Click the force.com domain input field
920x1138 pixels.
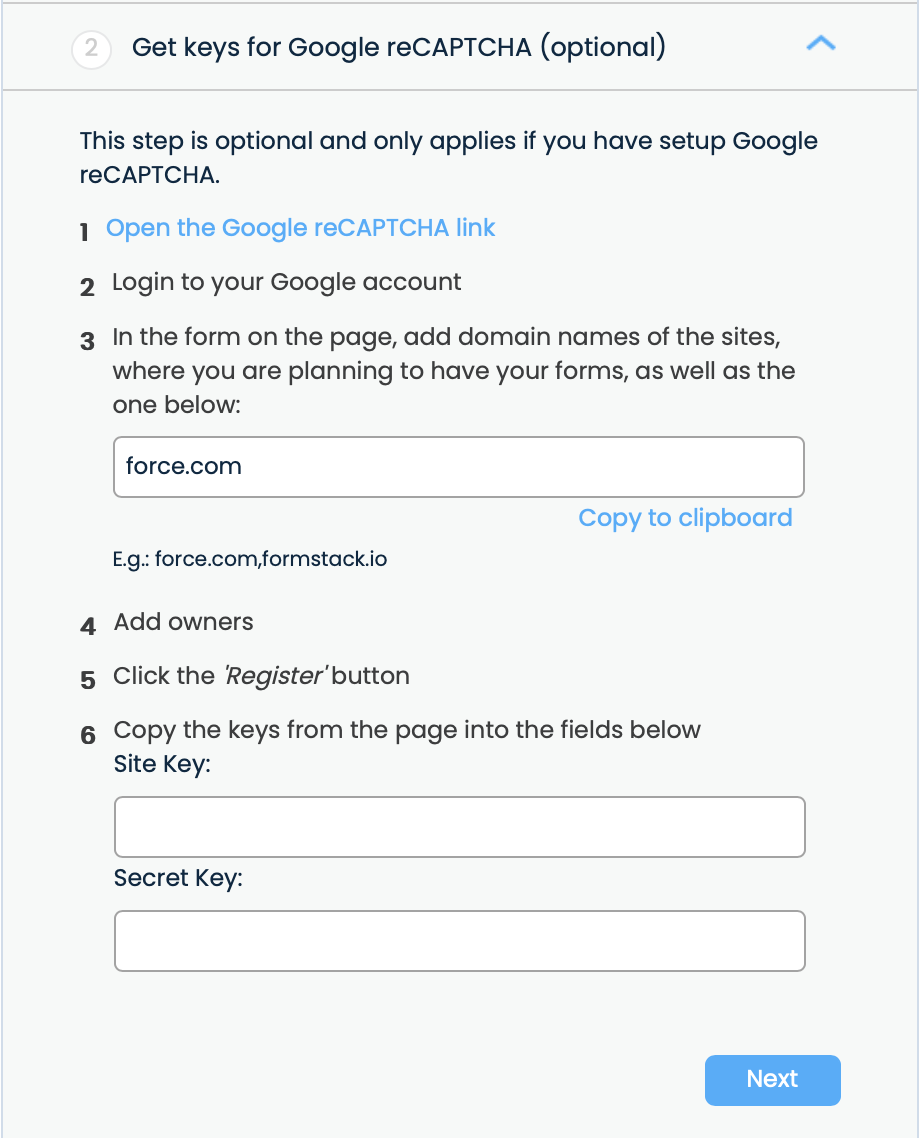tap(459, 467)
